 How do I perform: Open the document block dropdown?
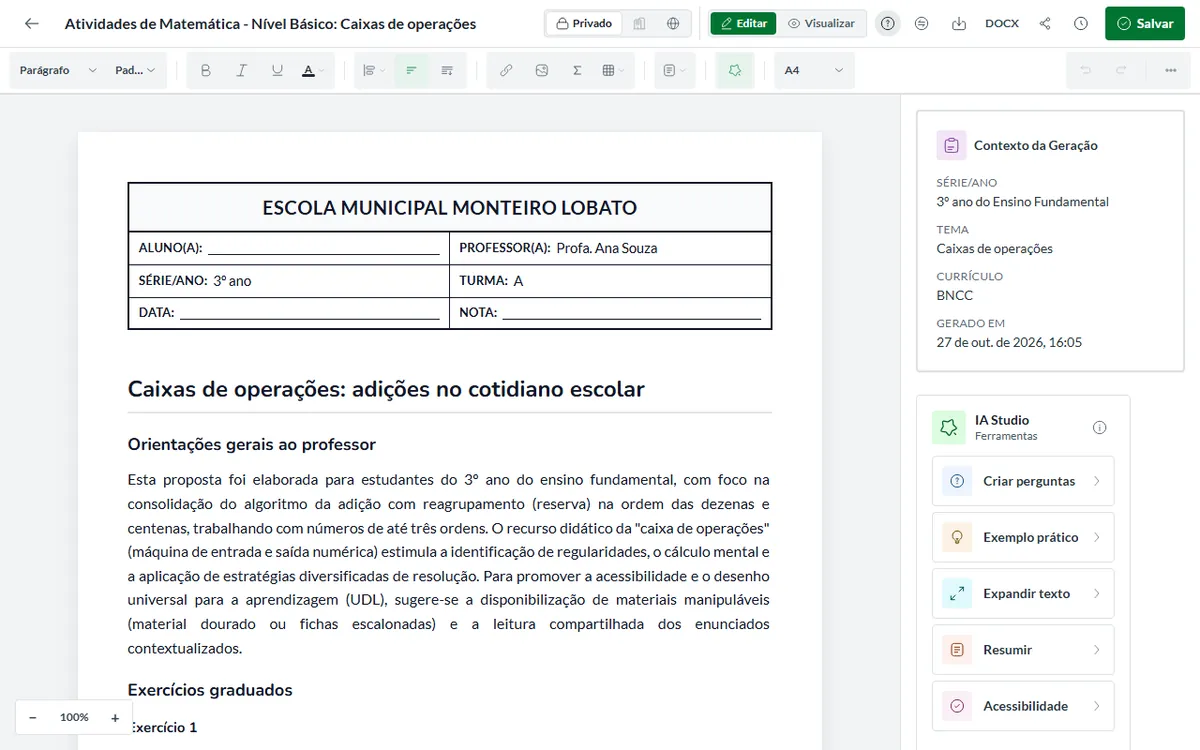[675, 70]
